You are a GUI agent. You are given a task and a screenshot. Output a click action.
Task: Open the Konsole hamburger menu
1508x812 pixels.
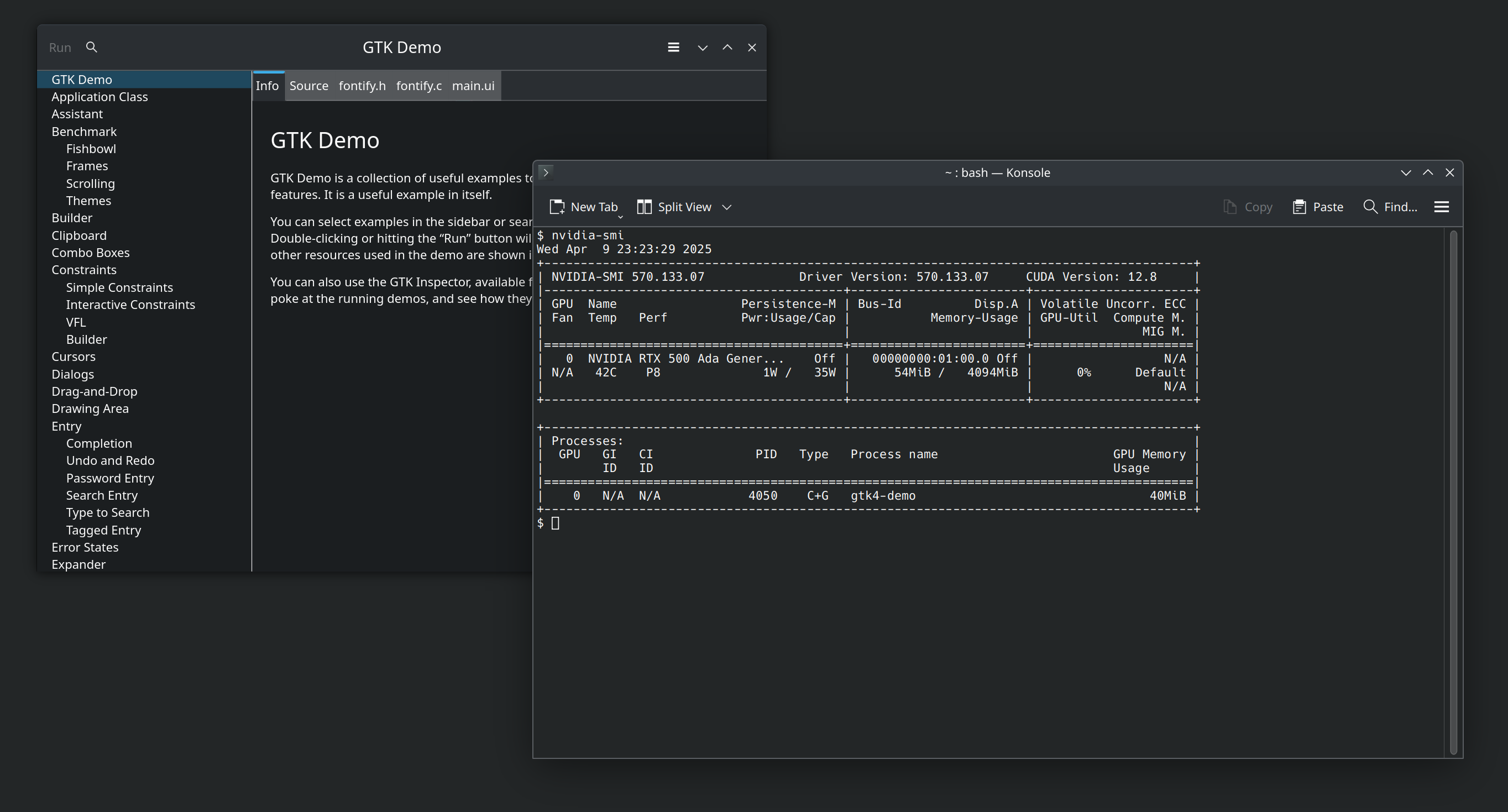point(1441,207)
